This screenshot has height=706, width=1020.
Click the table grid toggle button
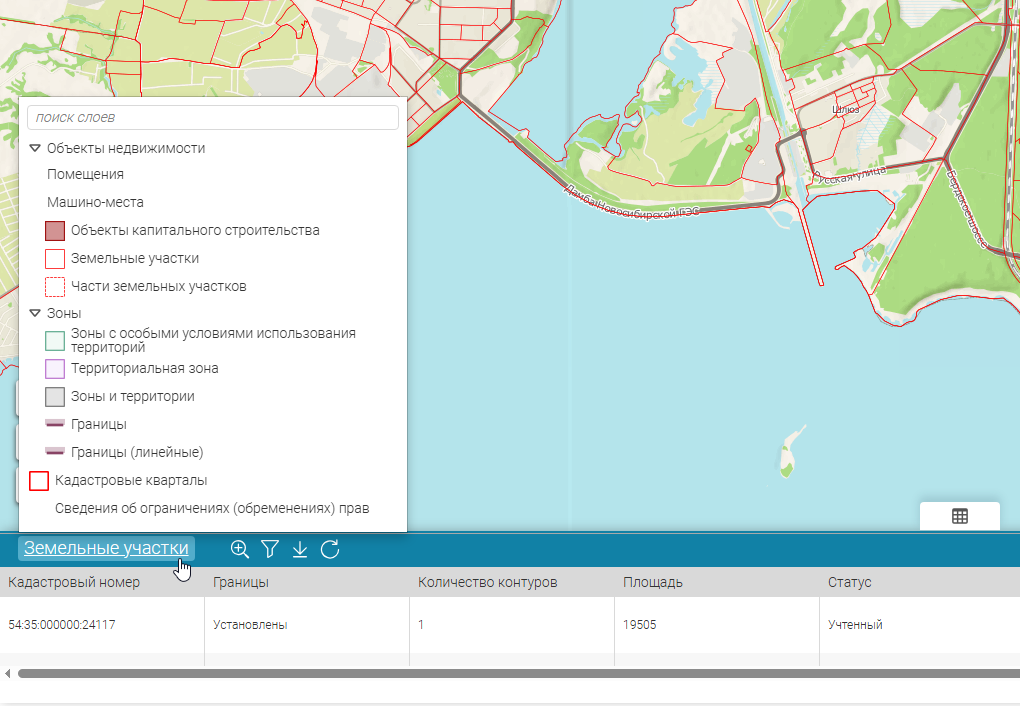coord(959,516)
